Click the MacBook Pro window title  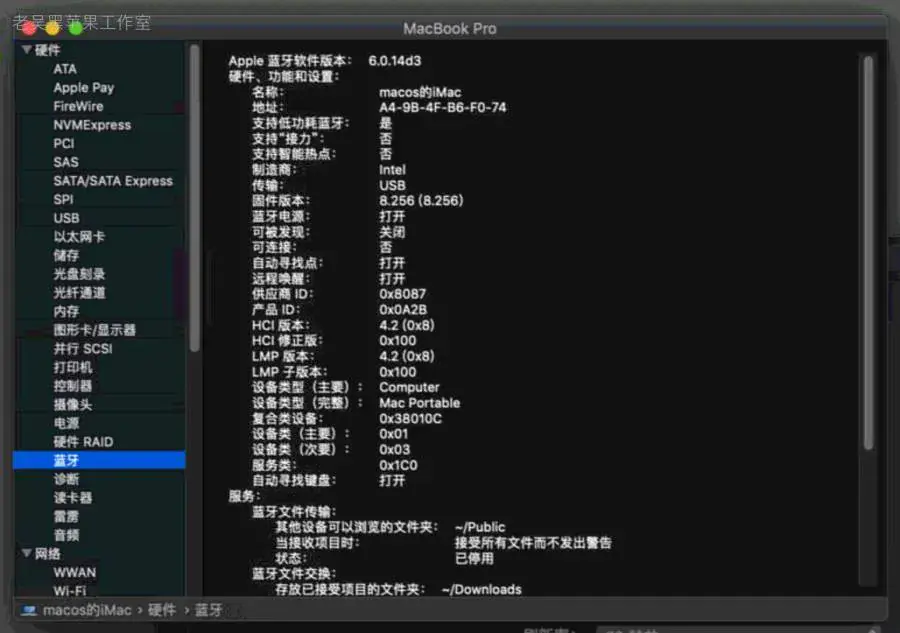click(x=449, y=29)
